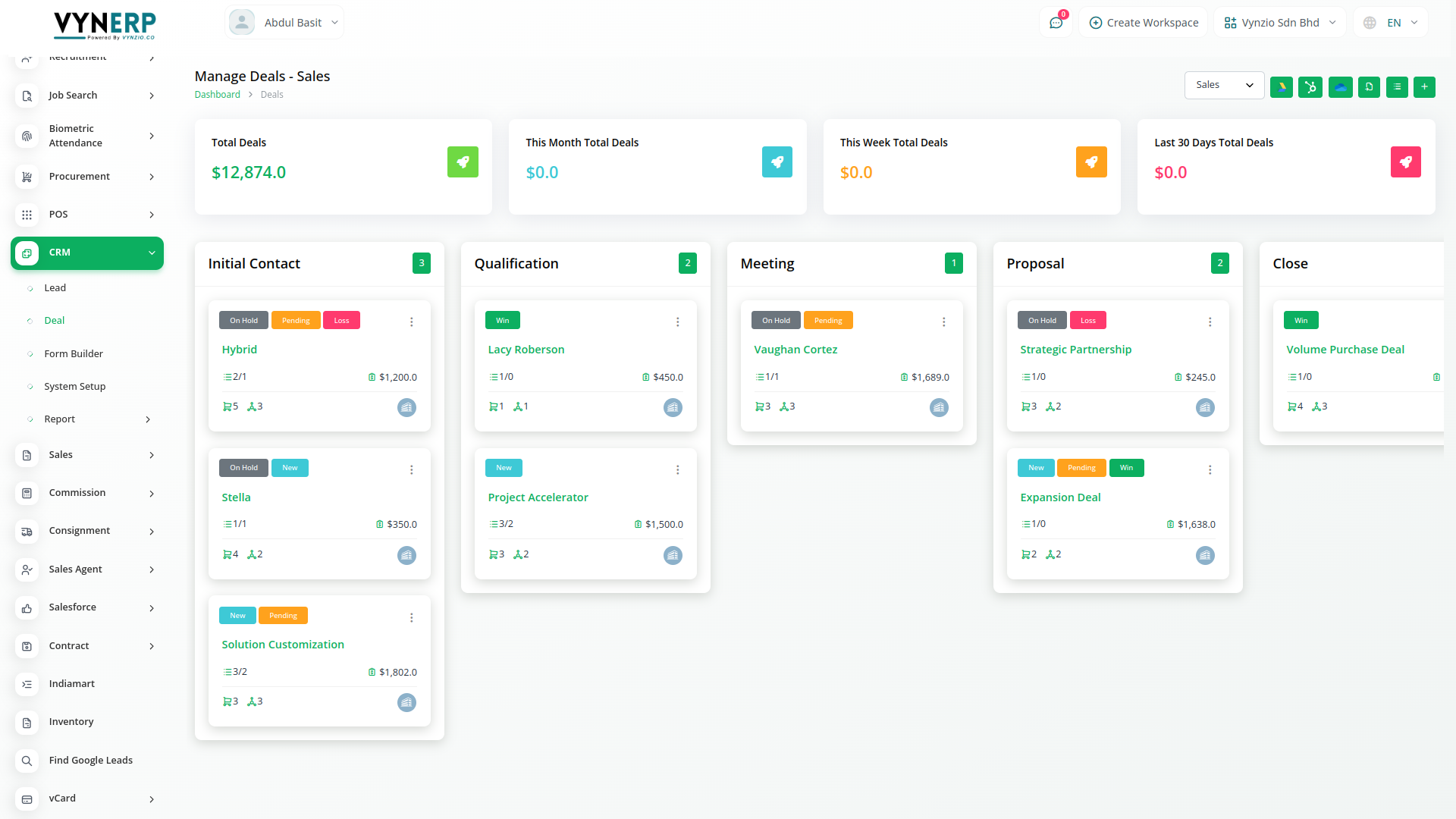Switch to list view icon
This screenshot has height=819, width=1456.
pyautogui.click(x=1397, y=87)
